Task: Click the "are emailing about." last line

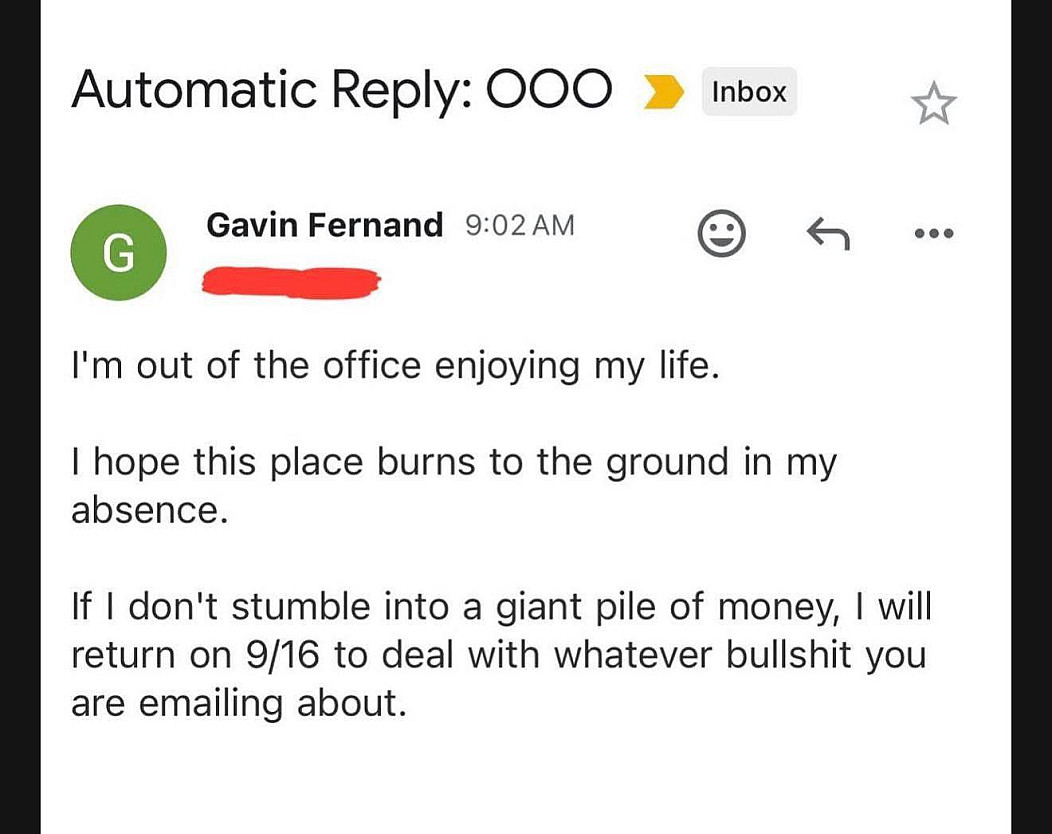Action: coord(239,703)
